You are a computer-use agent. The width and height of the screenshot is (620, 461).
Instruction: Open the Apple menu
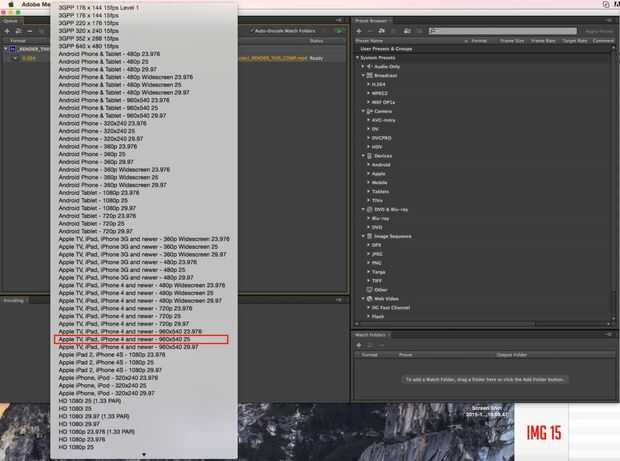[11, 4]
